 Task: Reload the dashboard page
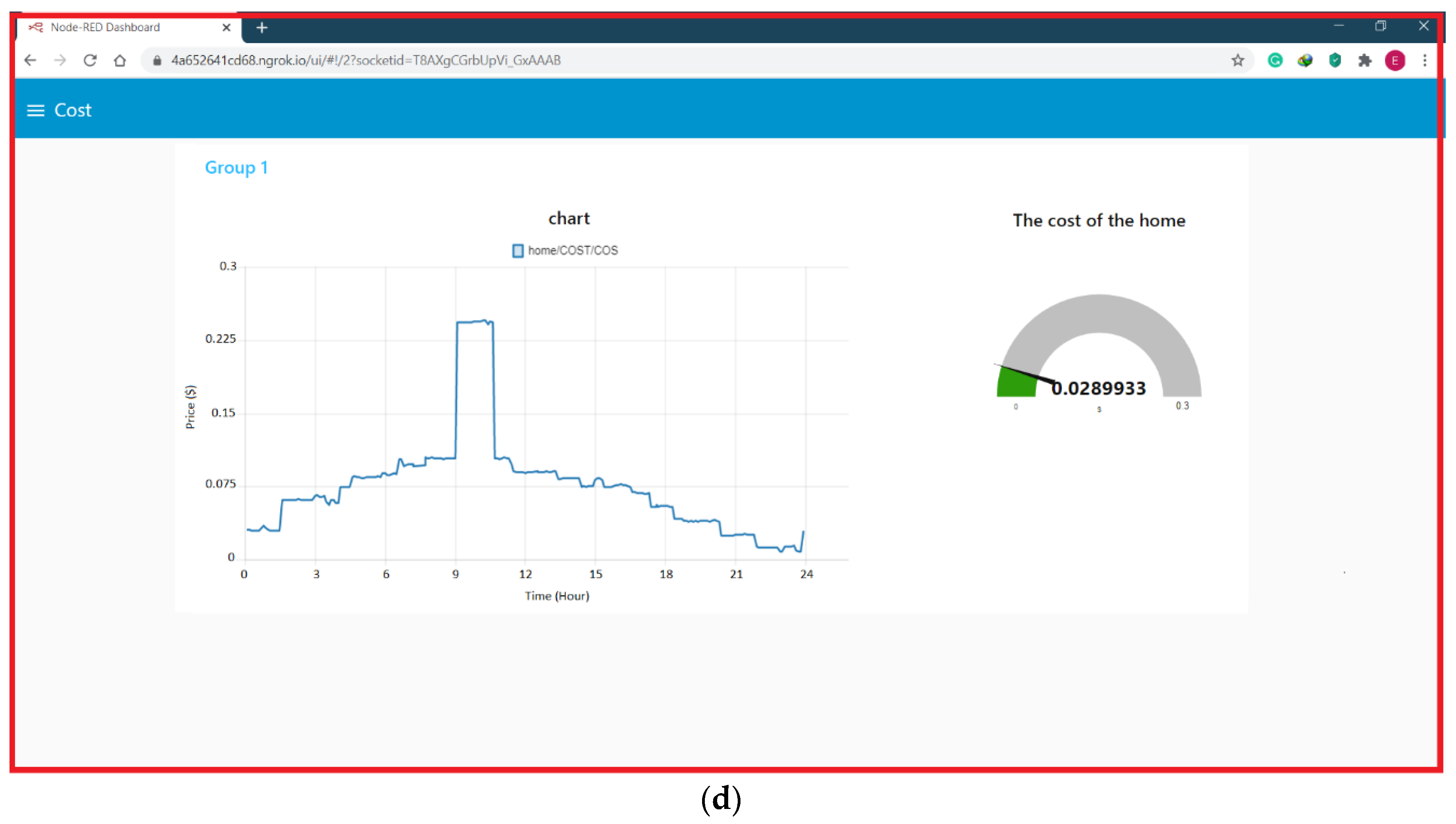point(90,60)
